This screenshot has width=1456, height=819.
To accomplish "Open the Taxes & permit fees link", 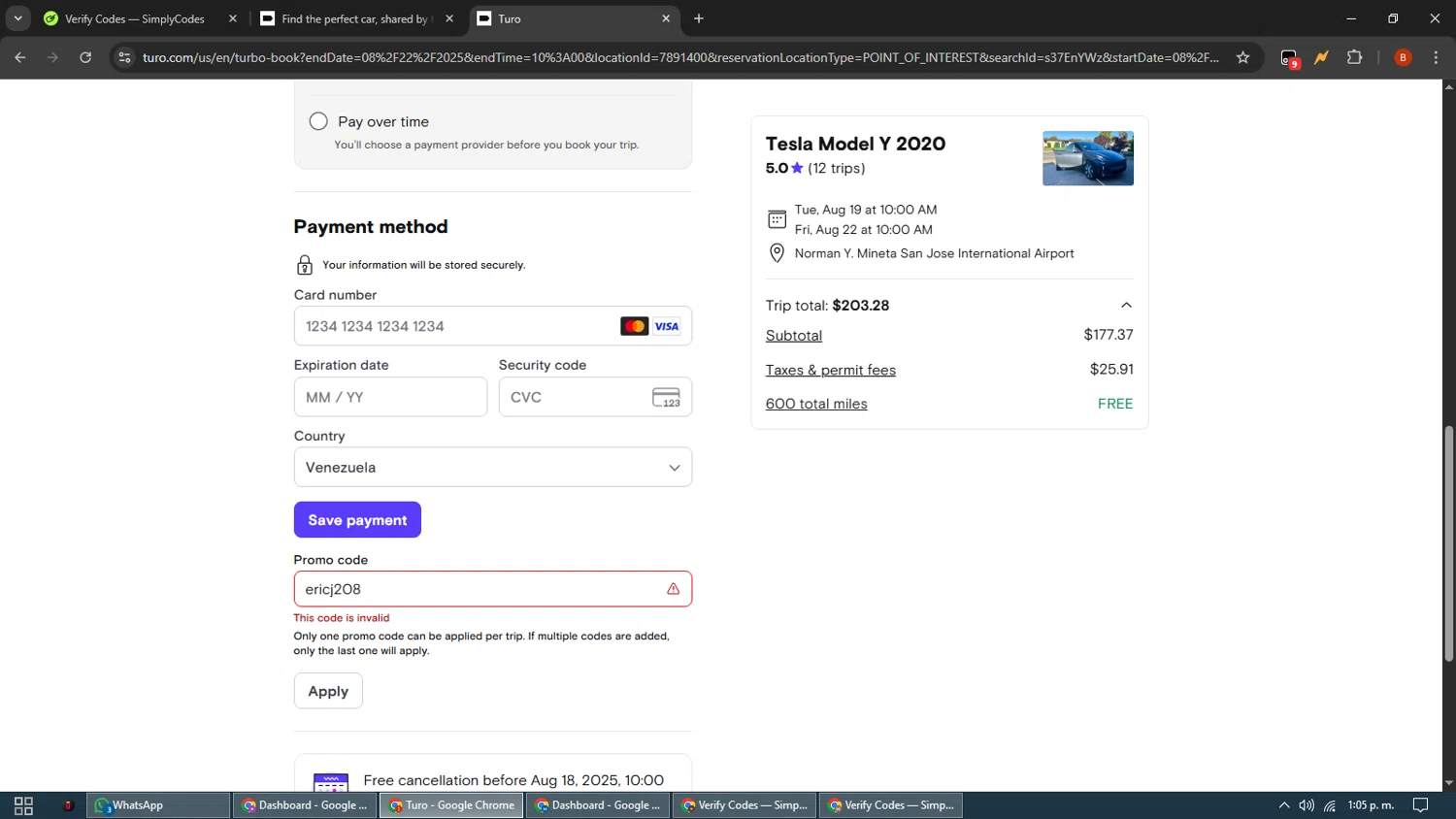I will click(x=830, y=370).
